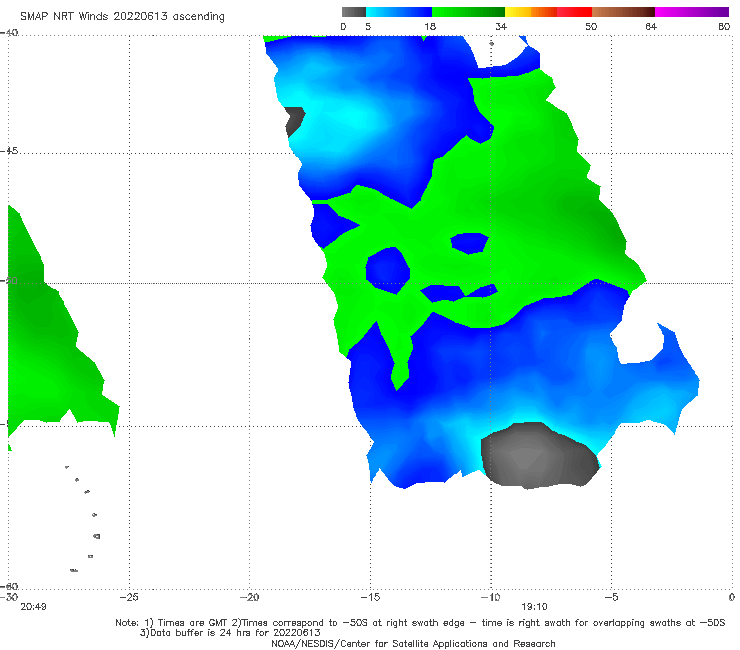Click the color bar label '80'
740x650 pixels.
point(724,26)
